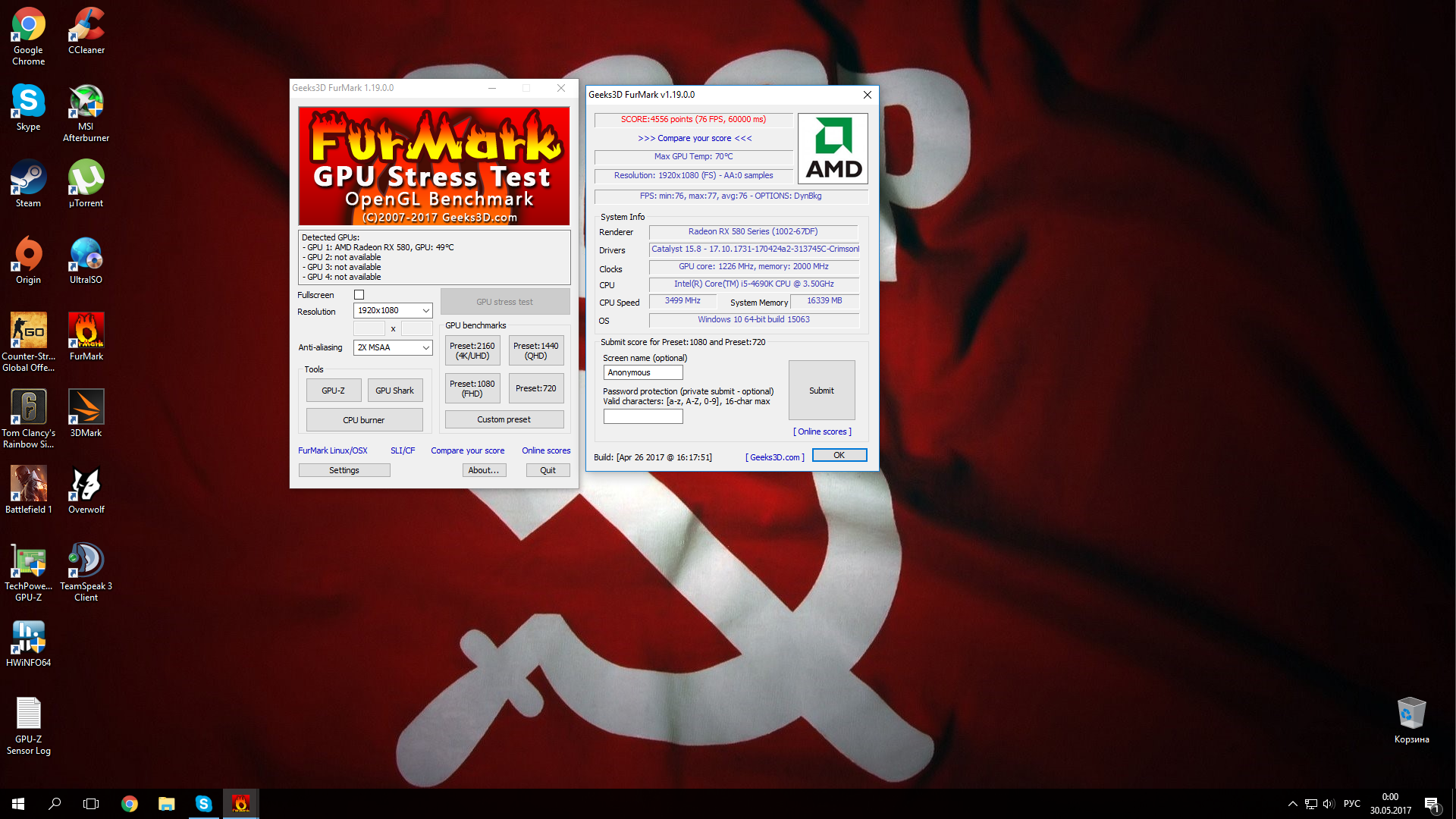
Task: Click the Screen name input field
Action: coord(643,373)
